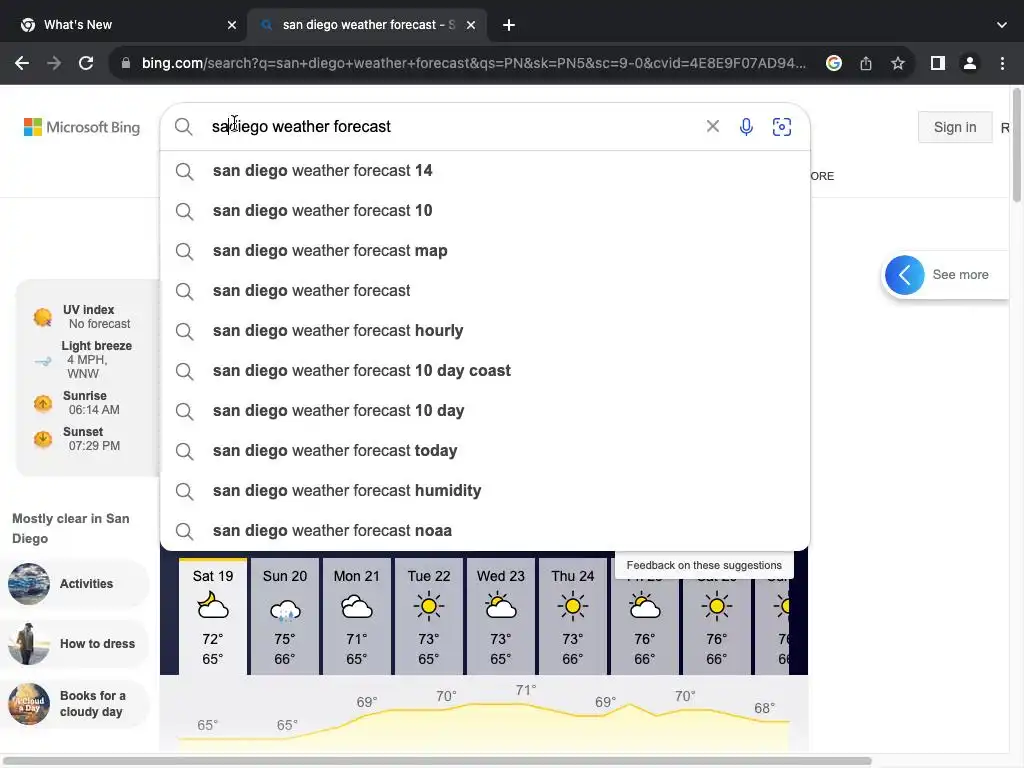Select the Thu 24 forecast card
Image resolution: width=1024 pixels, height=768 pixels.
(572, 616)
